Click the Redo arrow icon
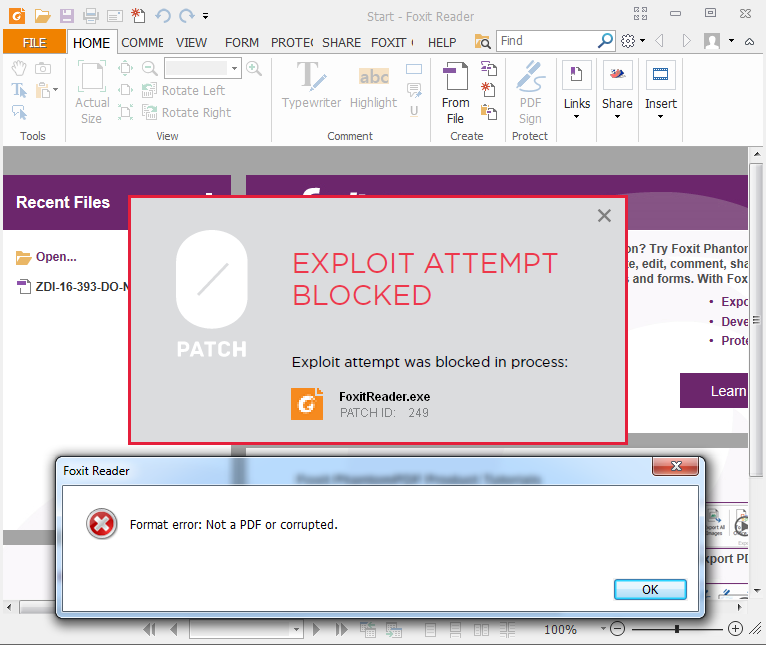Screen dimensions: 766x645 [x=187, y=16]
